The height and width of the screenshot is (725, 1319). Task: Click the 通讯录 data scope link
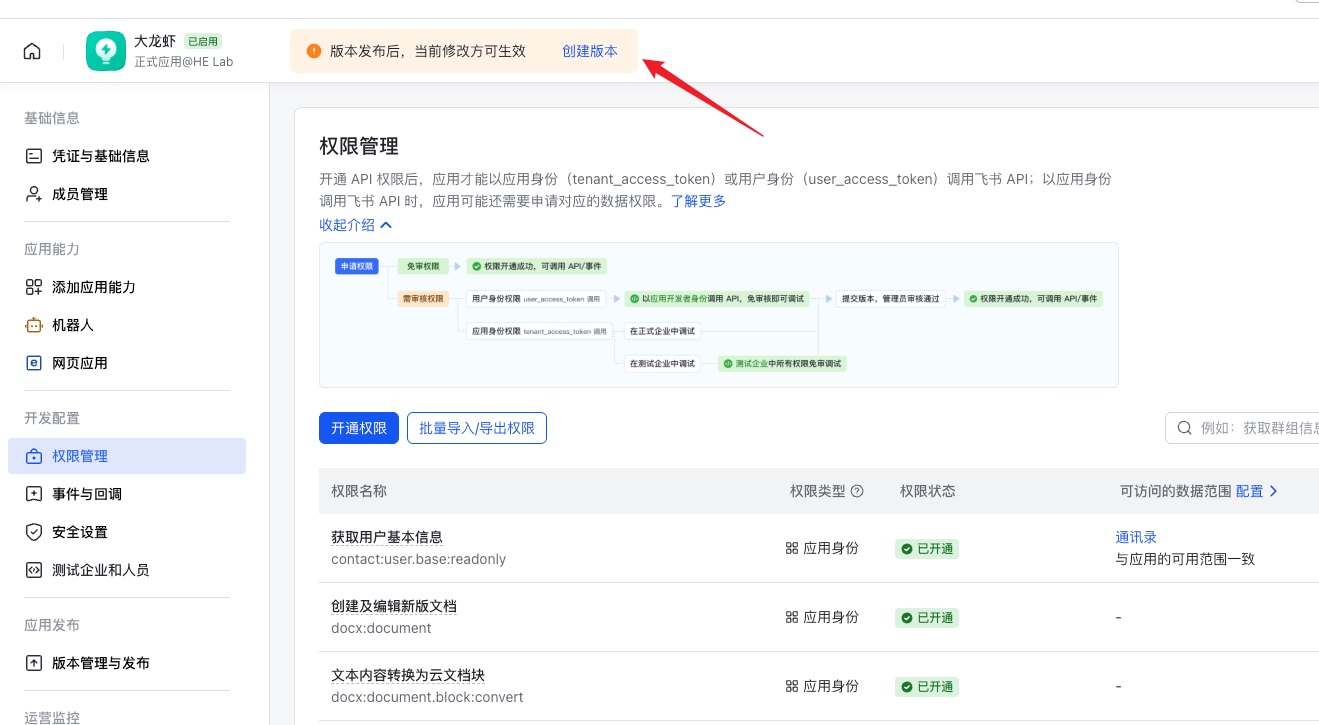coord(1136,537)
